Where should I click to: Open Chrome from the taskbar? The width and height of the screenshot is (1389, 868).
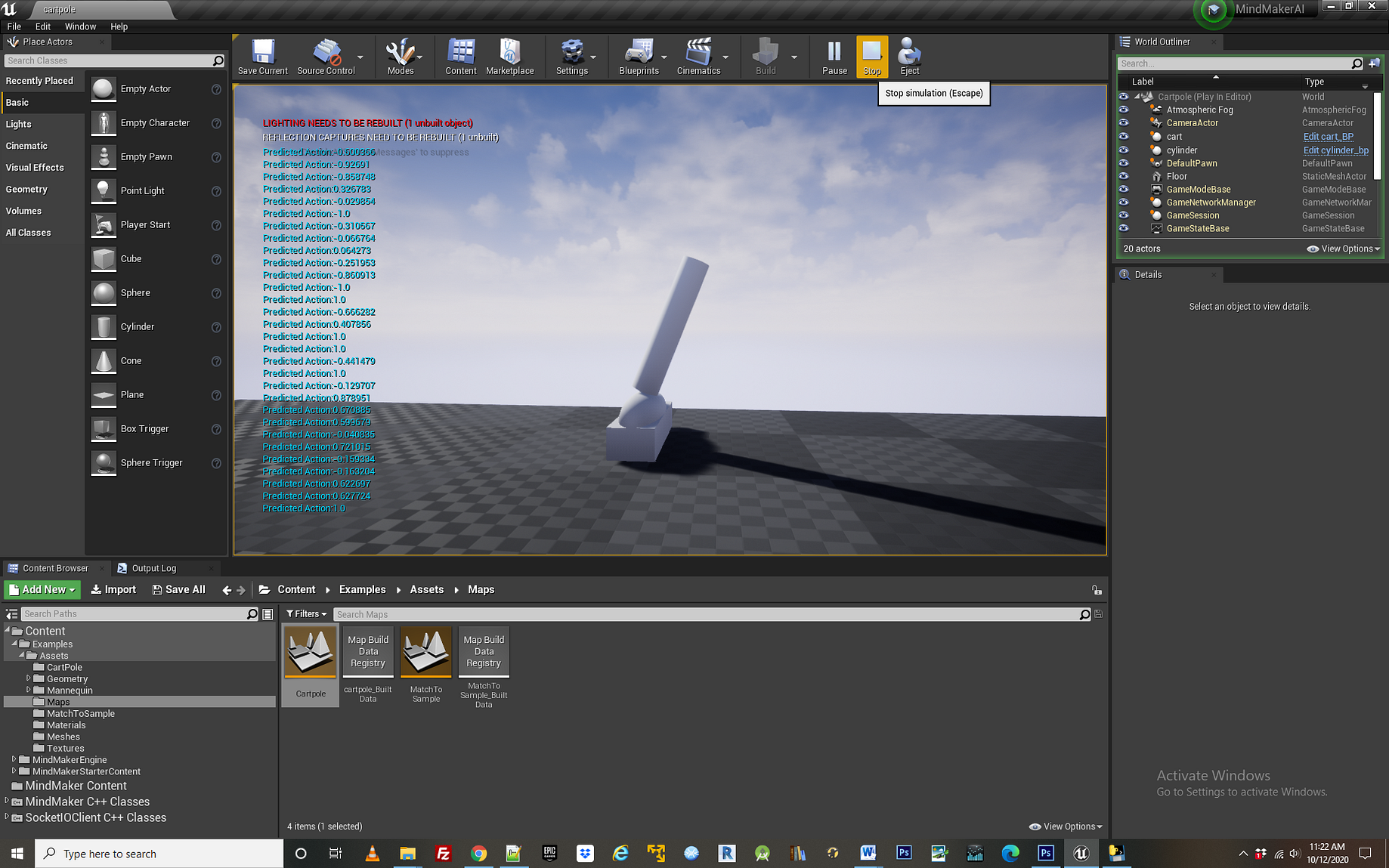478,854
